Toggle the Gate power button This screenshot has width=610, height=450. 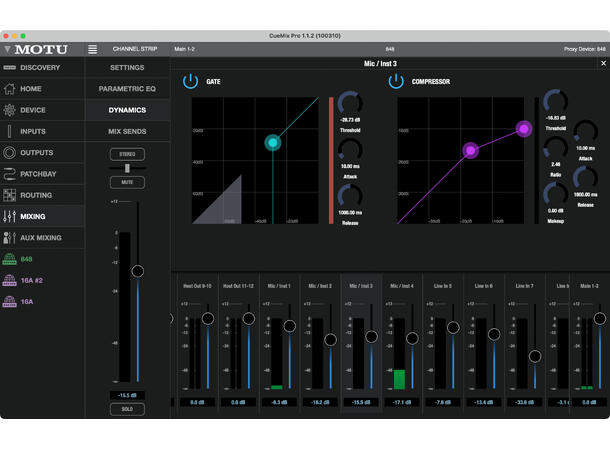click(x=190, y=82)
